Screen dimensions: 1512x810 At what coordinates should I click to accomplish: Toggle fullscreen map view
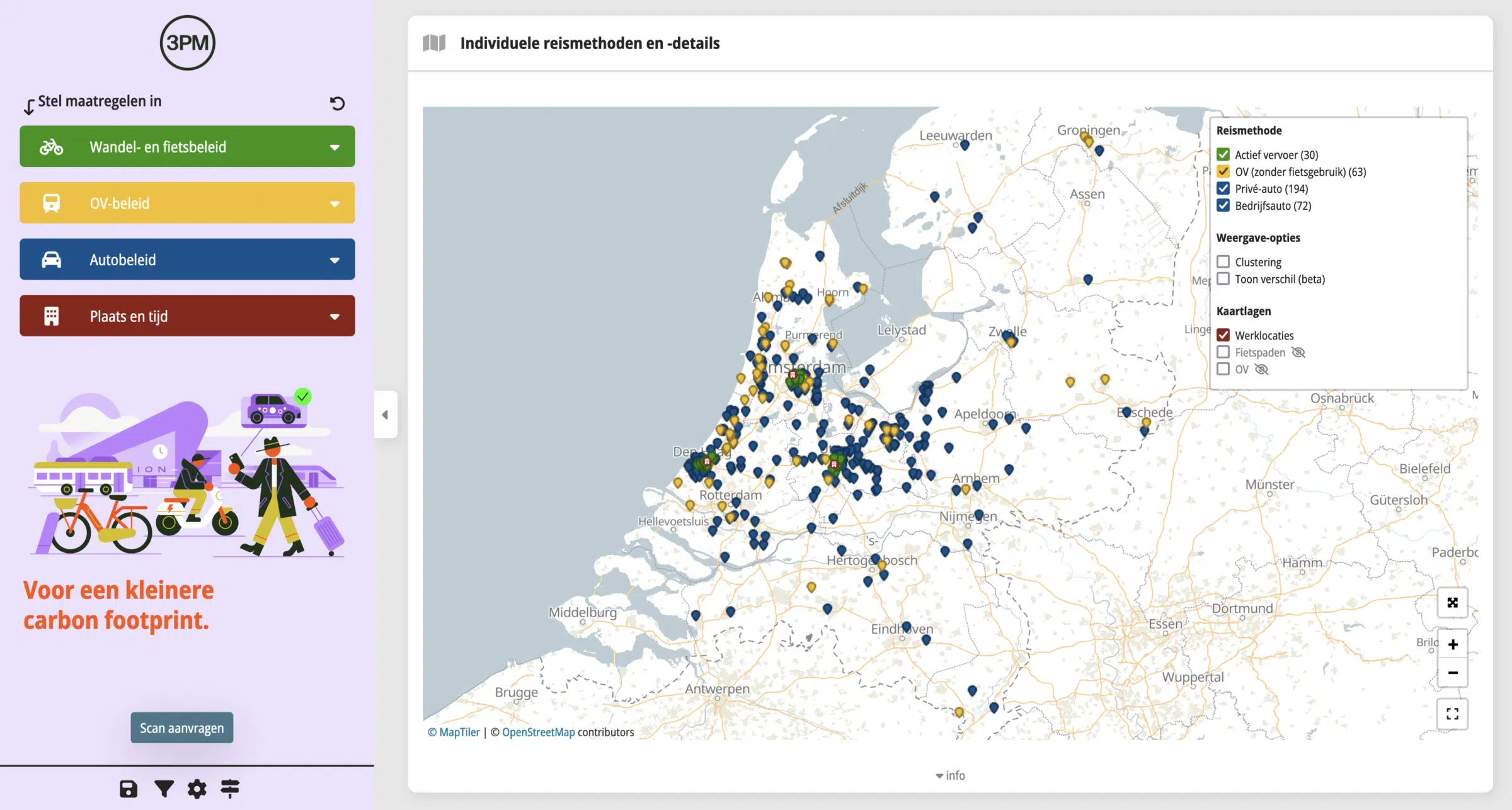tap(1453, 714)
